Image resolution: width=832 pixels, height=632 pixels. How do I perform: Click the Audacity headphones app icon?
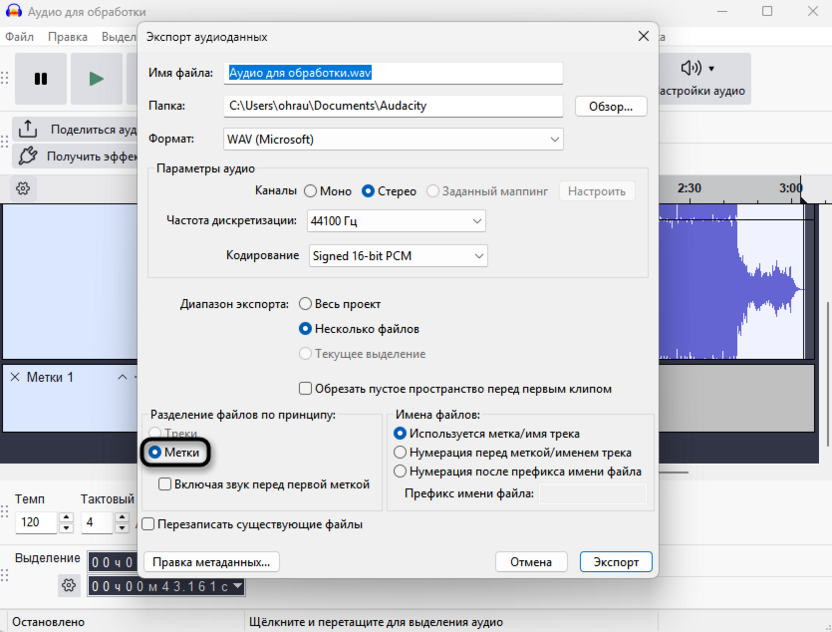(14, 11)
